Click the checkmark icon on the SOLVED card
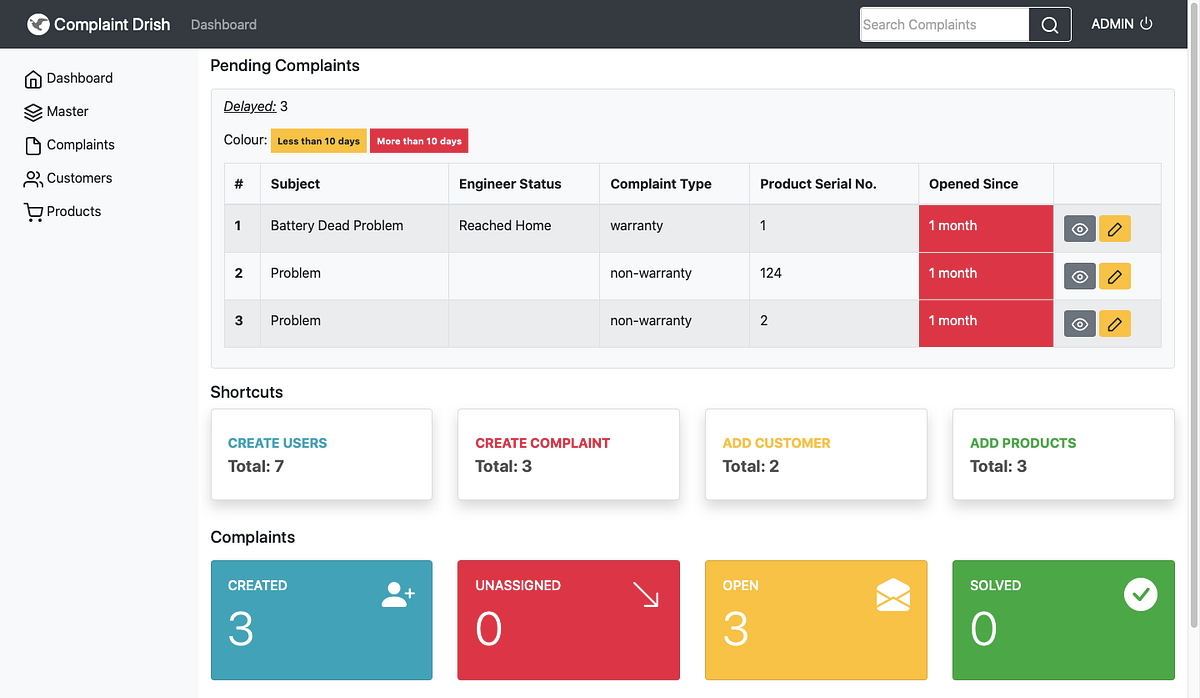The height and width of the screenshot is (698, 1200). click(1141, 593)
